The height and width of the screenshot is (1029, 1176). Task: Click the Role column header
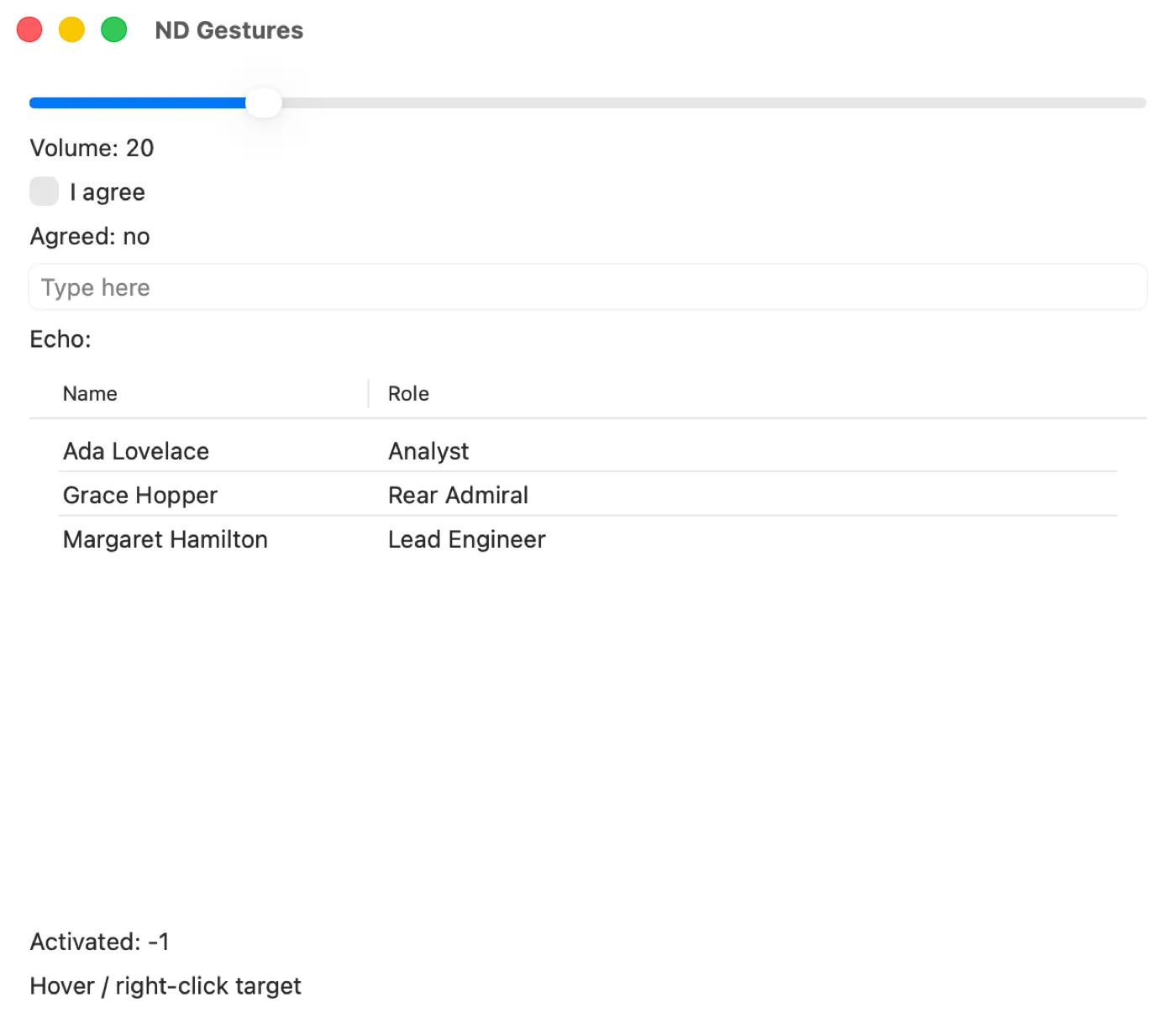point(408,394)
